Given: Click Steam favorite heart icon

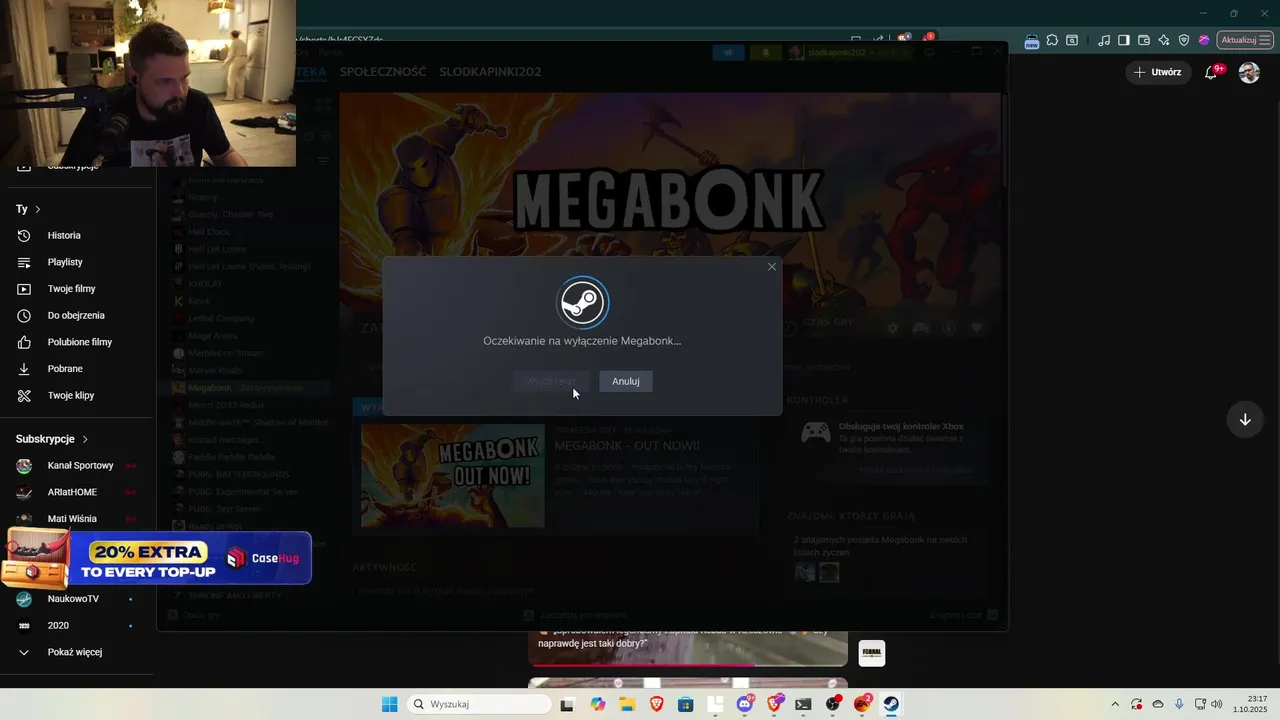Looking at the screenshot, I should 977,328.
